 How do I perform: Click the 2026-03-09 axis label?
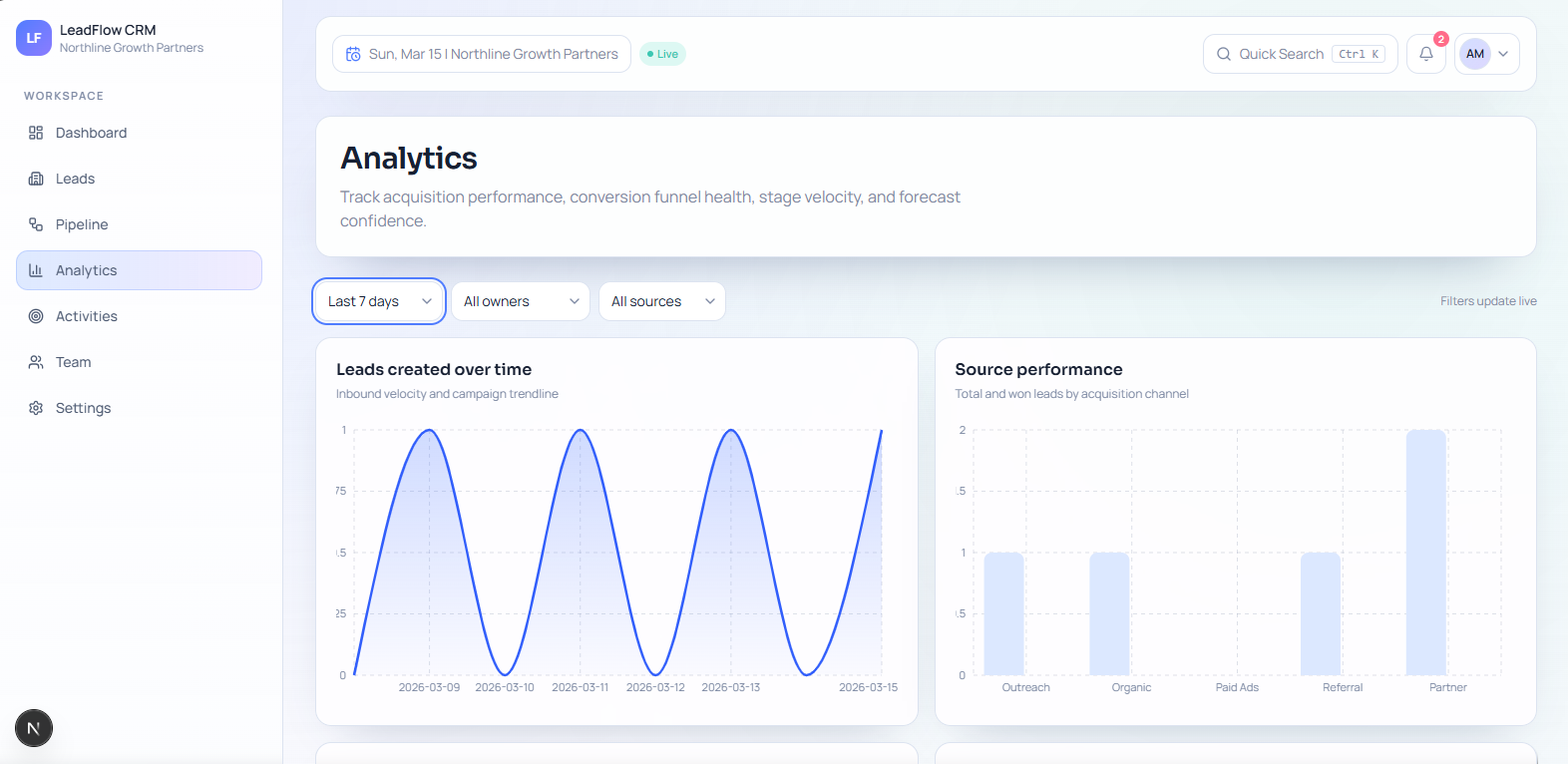point(429,687)
